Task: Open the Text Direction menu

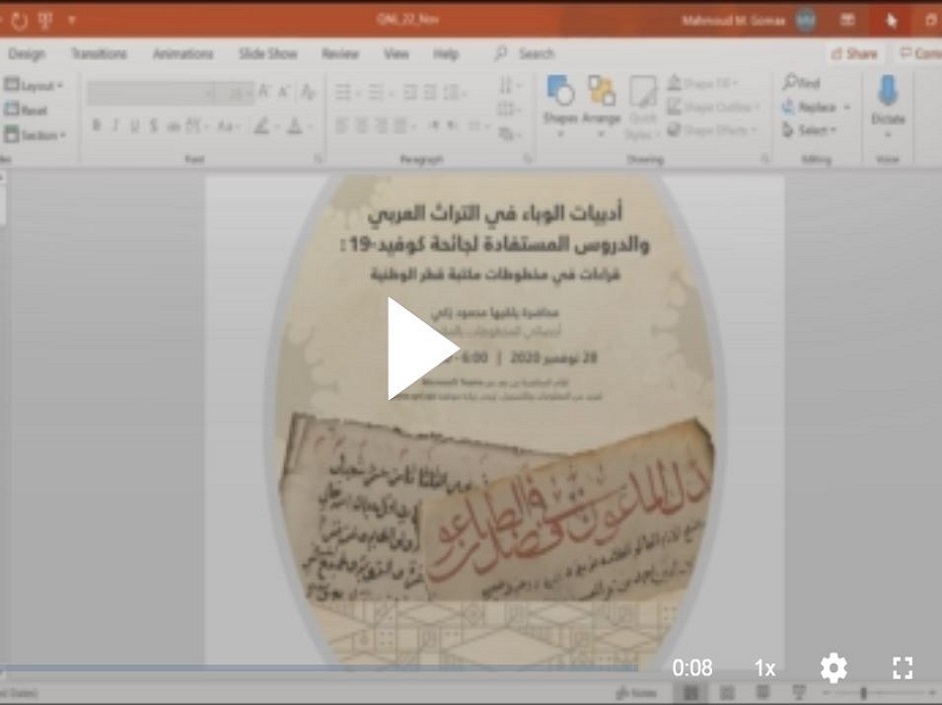Action: [509, 86]
